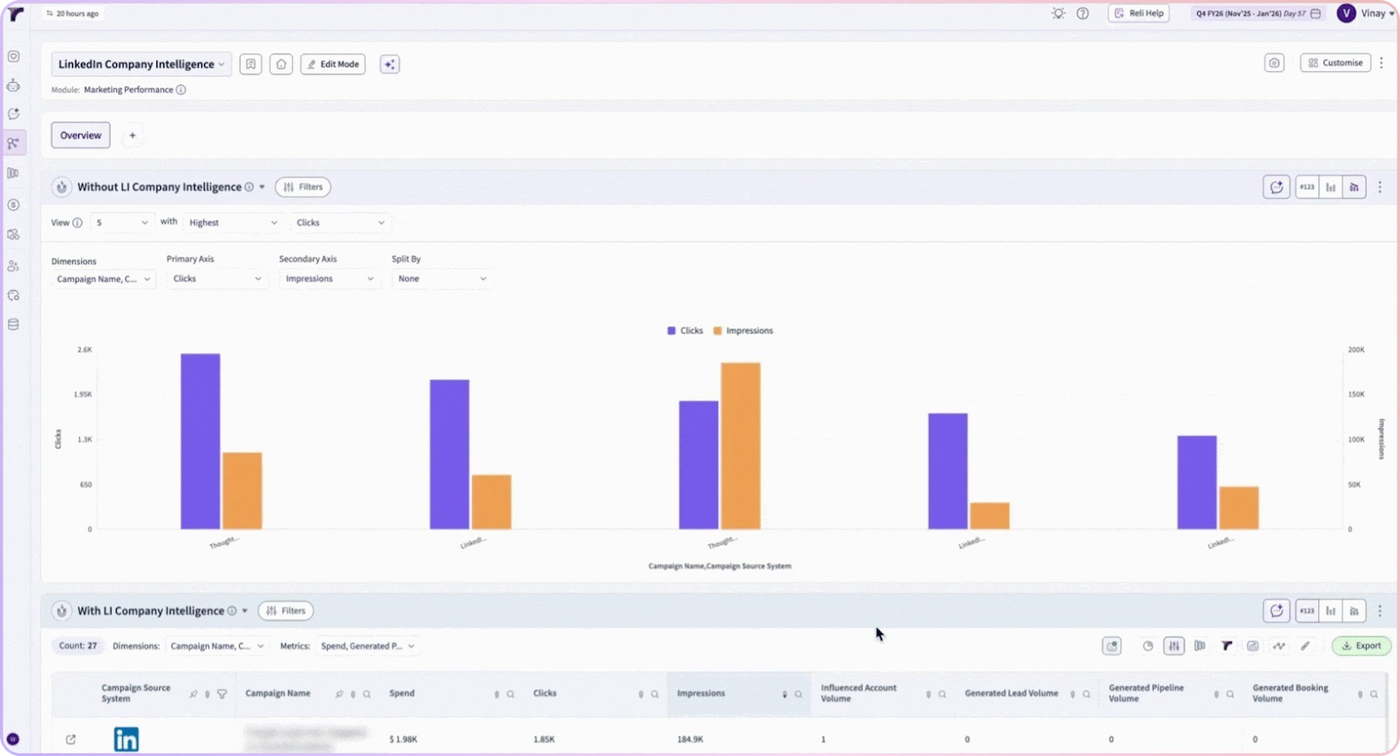Toggle Clicks series in chart legend
1400x756 pixels.
pyautogui.click(x=685, y=330)
